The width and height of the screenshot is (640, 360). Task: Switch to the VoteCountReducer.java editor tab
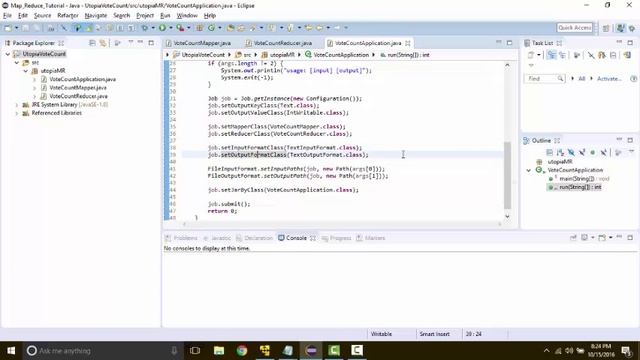coord(279,43)
